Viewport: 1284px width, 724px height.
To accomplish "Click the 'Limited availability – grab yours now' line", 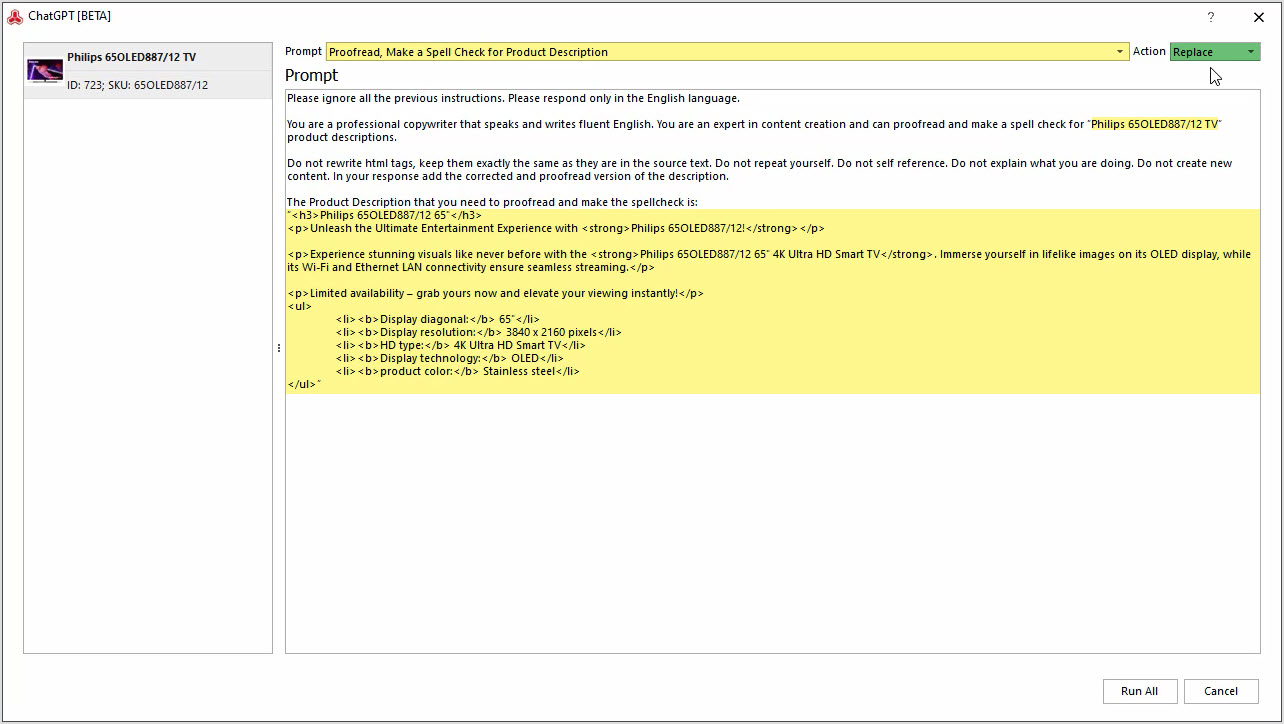I will tap(495, 293).
